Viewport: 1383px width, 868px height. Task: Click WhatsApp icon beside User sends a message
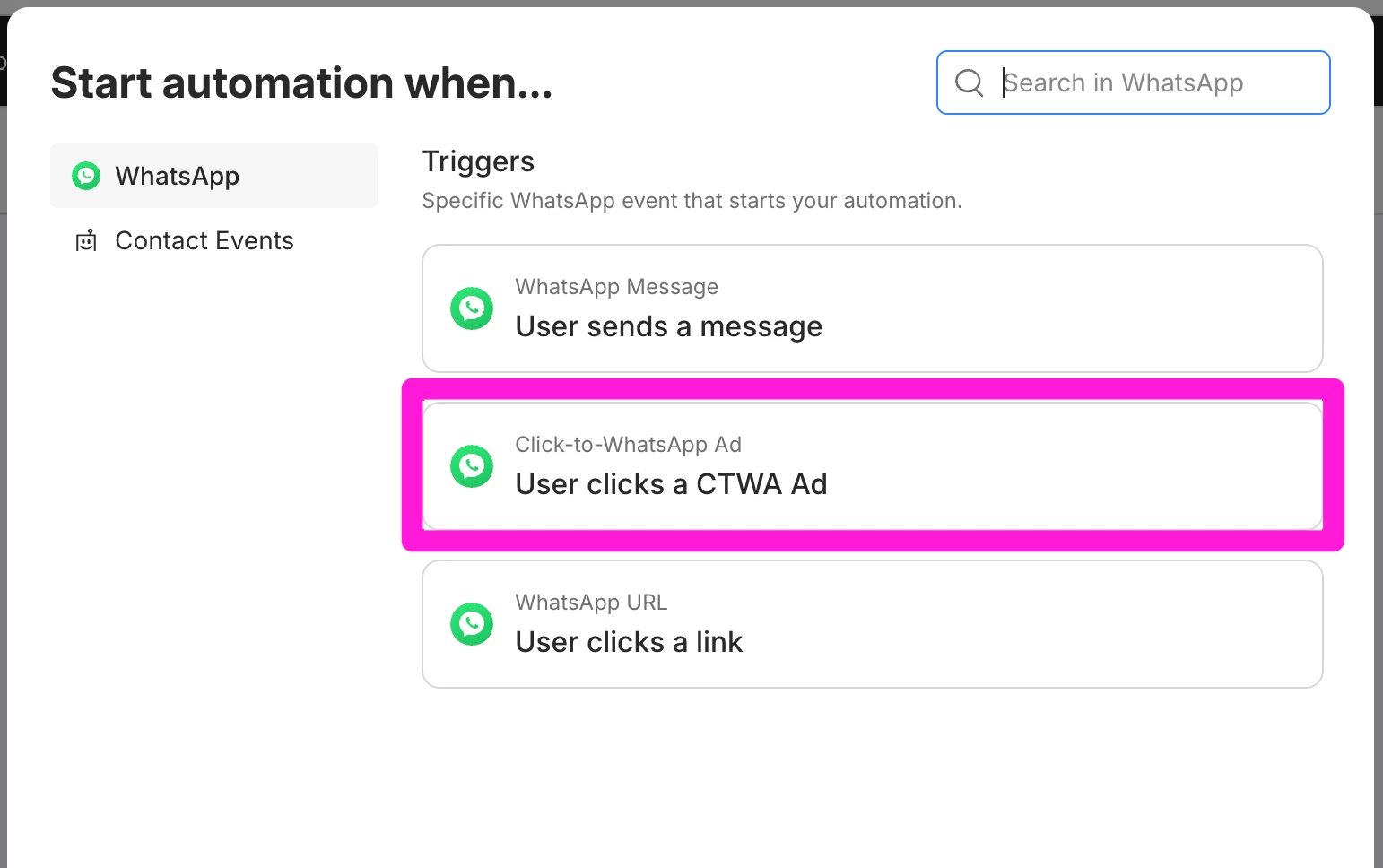point(472,308)
